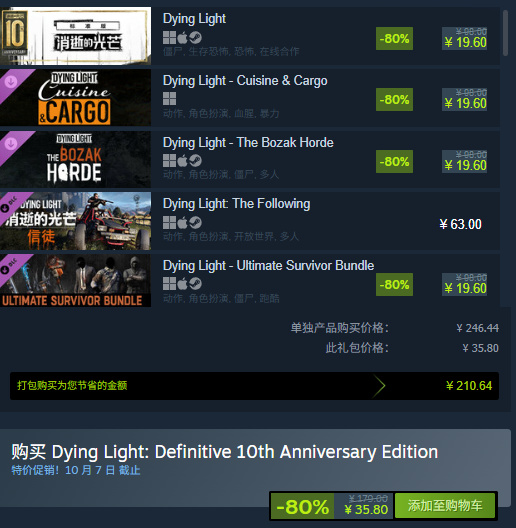Viewport: 516px width, 528px height.
Task: Open the Dying Light: The Following title
Action: 236,204
